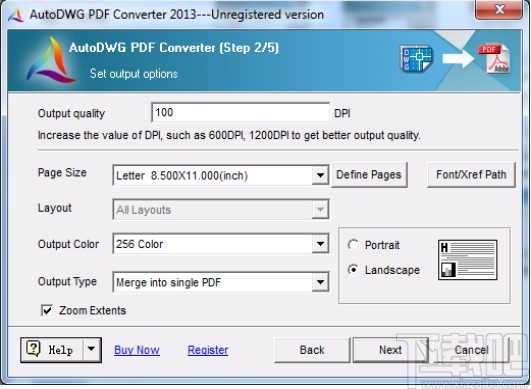Click the AutoDWG logo in the banner

point(51,60)
